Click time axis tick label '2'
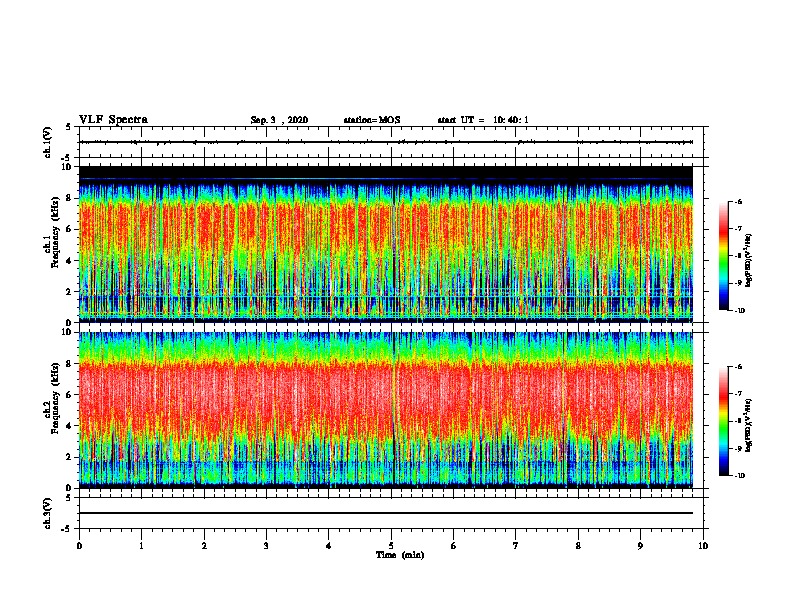This screenshot has height=612, width=792. click(x=204, y=545)
